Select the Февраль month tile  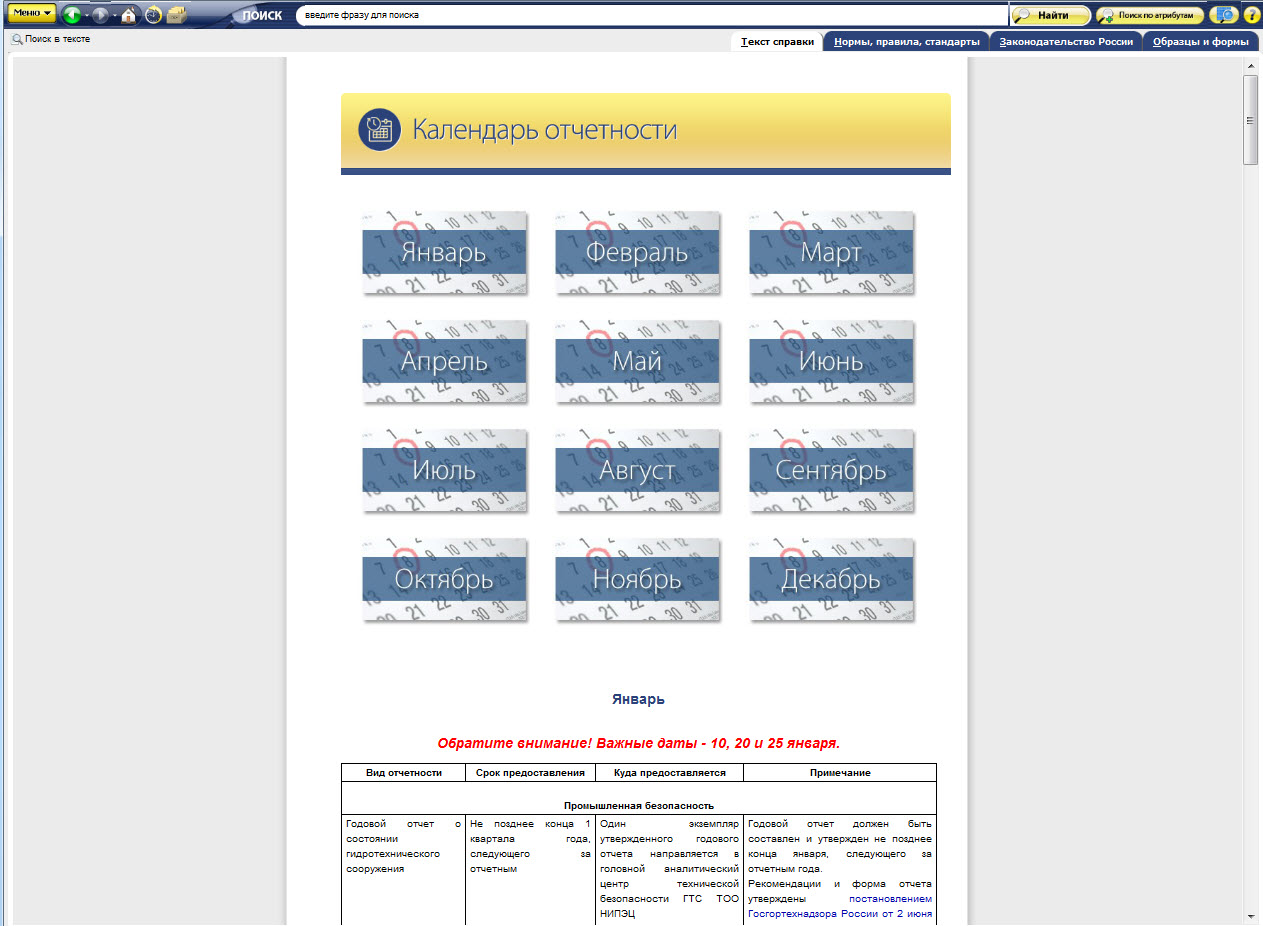pos(637,253)
